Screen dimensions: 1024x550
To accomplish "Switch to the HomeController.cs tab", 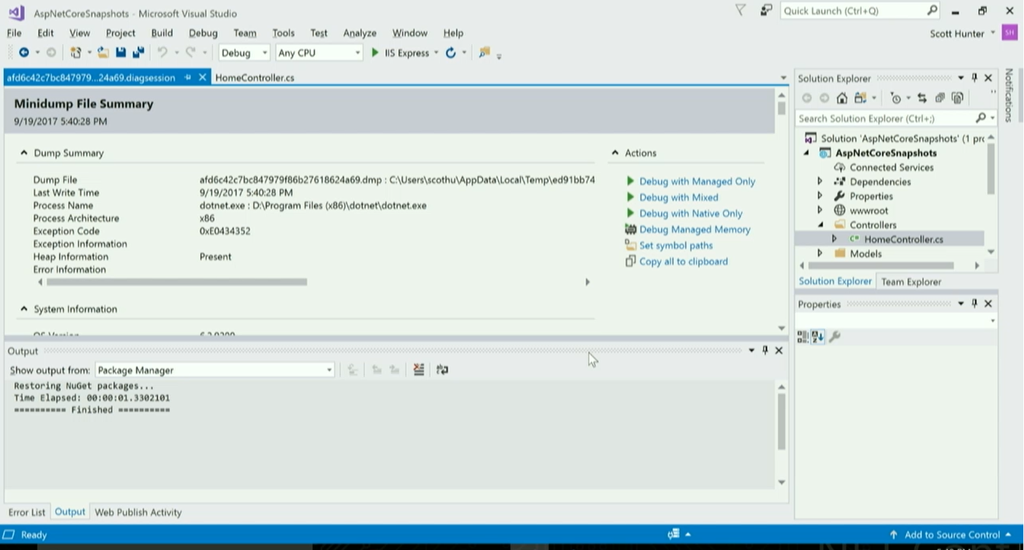I will click(255, 77).
